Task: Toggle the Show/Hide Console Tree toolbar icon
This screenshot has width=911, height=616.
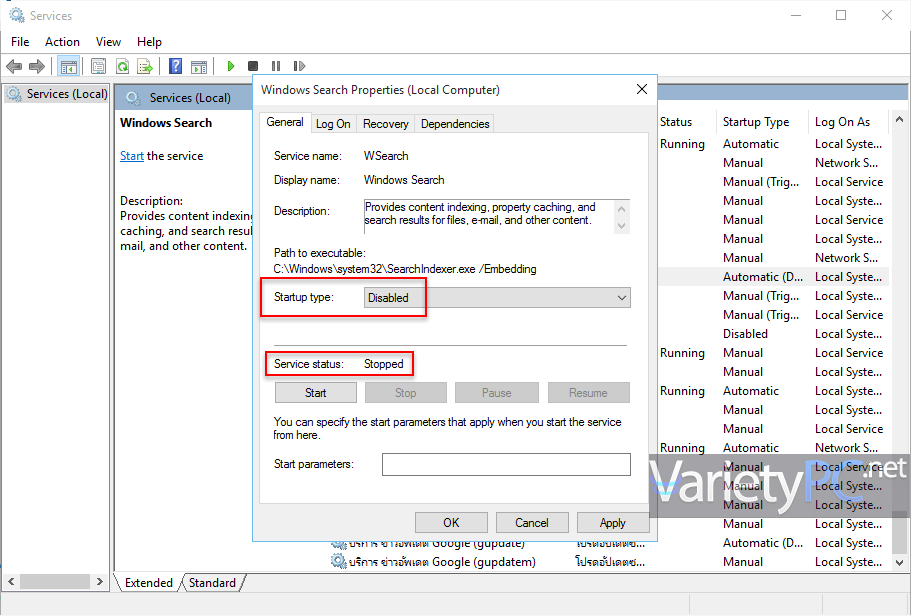Action: coord(69,66)
